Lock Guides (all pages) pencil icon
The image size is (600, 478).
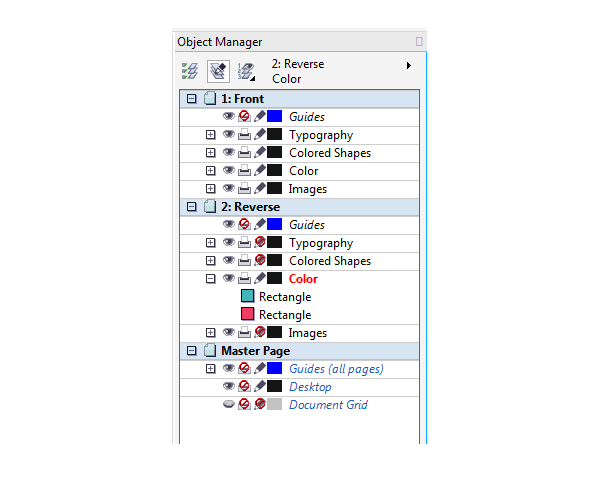(x=260, y=368)
